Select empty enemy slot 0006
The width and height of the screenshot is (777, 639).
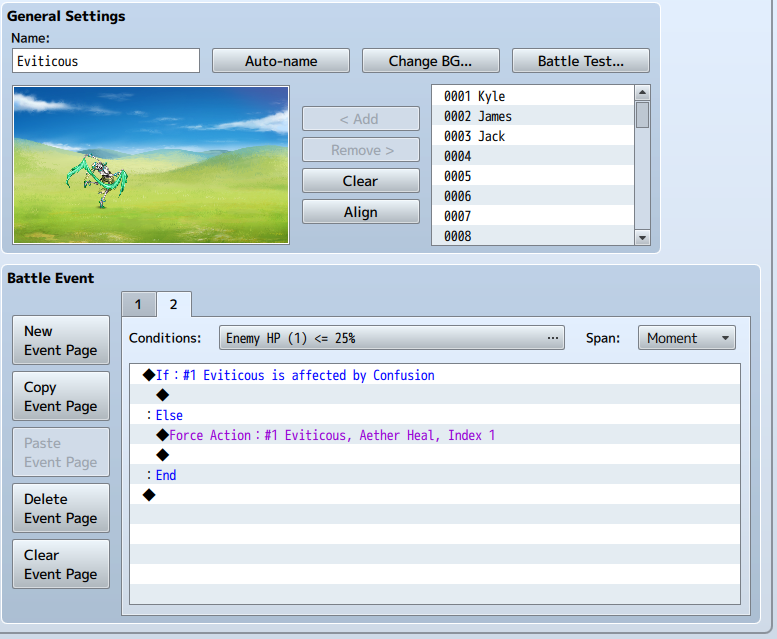pyautogui.click(x=533, y=196)
